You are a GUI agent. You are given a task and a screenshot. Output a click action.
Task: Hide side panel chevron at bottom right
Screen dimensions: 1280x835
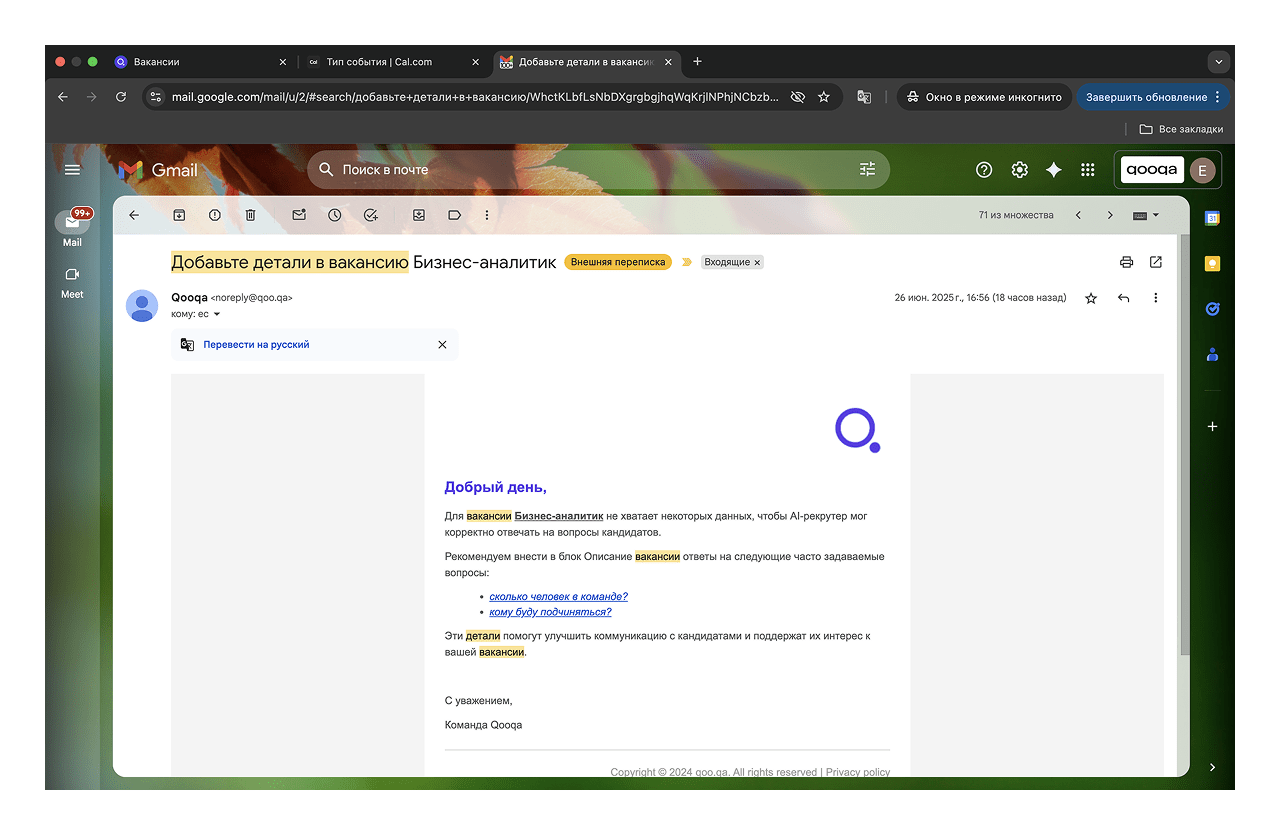coord(1212,767)
